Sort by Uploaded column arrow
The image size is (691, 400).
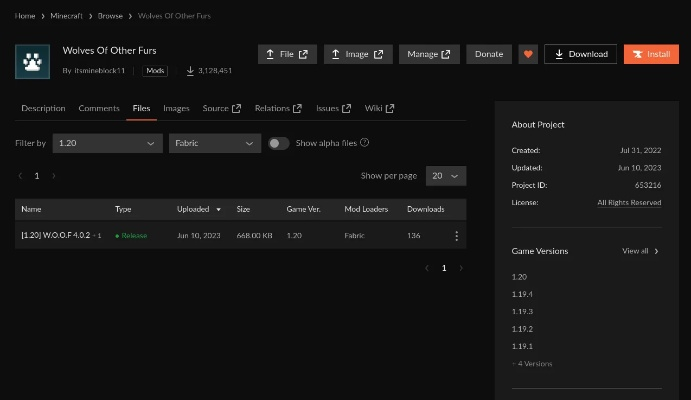pyautogui.click(x=218, y=210)
